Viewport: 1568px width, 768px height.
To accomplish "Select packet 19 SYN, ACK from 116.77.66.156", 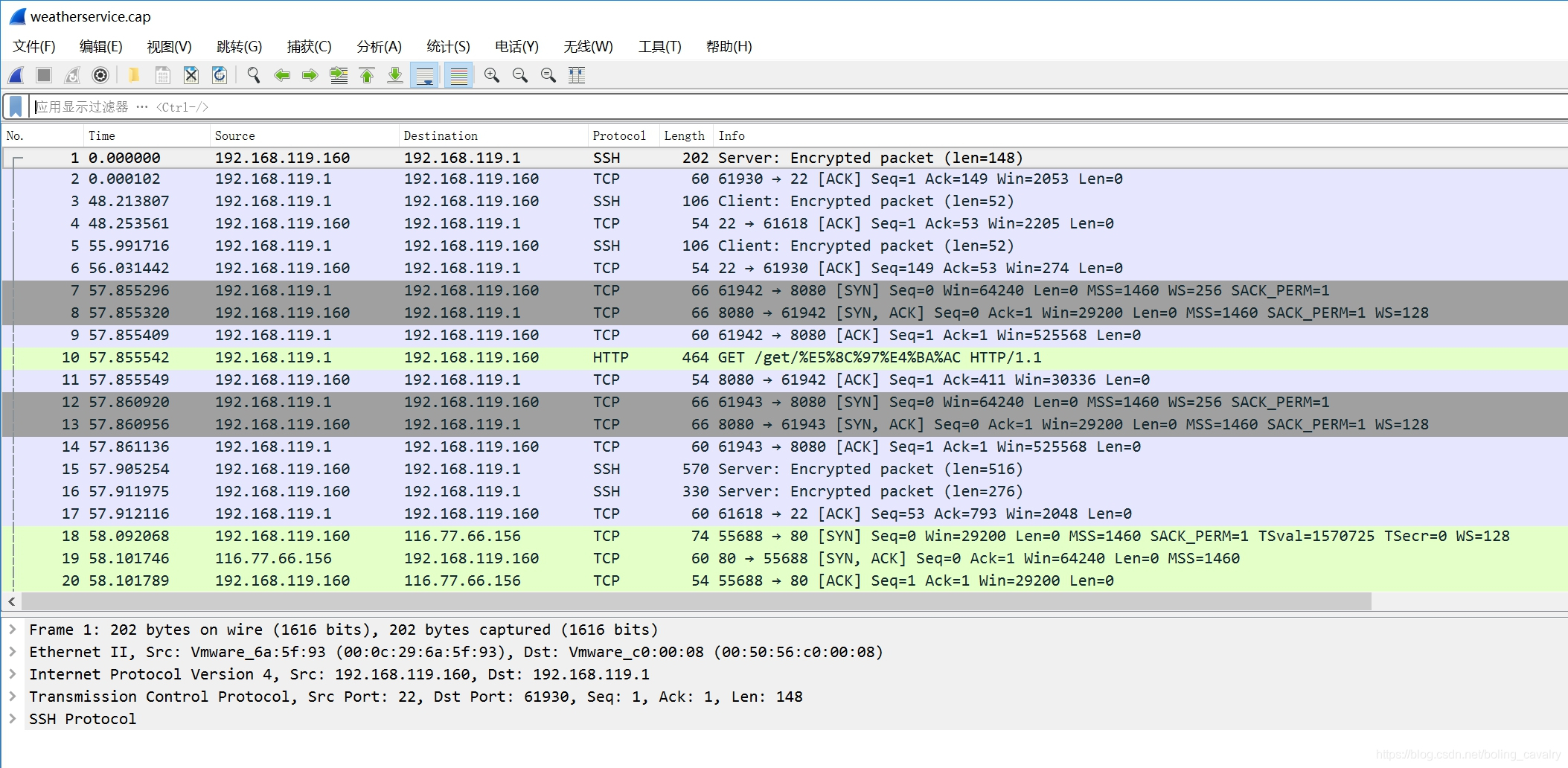I will pos(784,559).
